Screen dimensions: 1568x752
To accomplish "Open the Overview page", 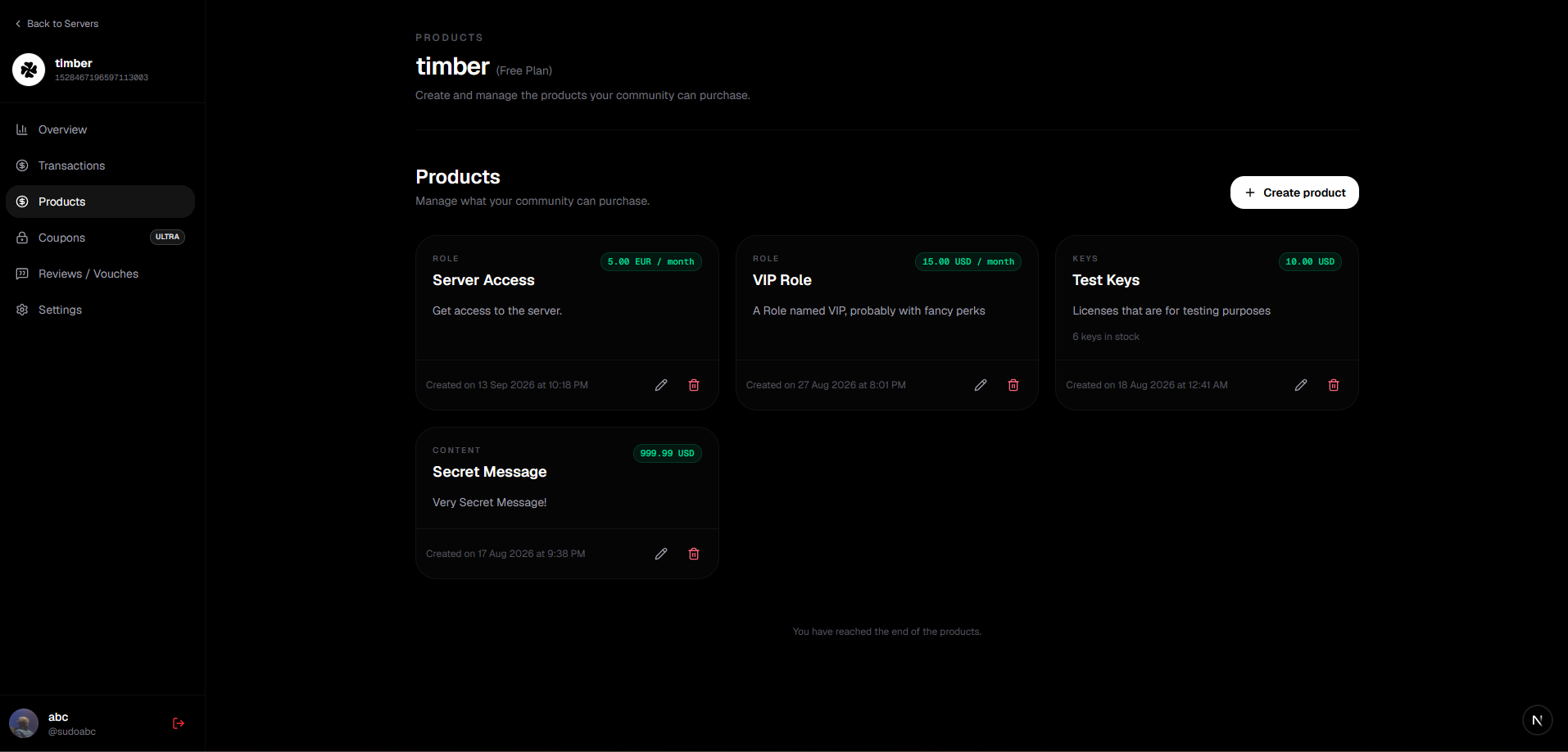I will [x=100, y=129].
